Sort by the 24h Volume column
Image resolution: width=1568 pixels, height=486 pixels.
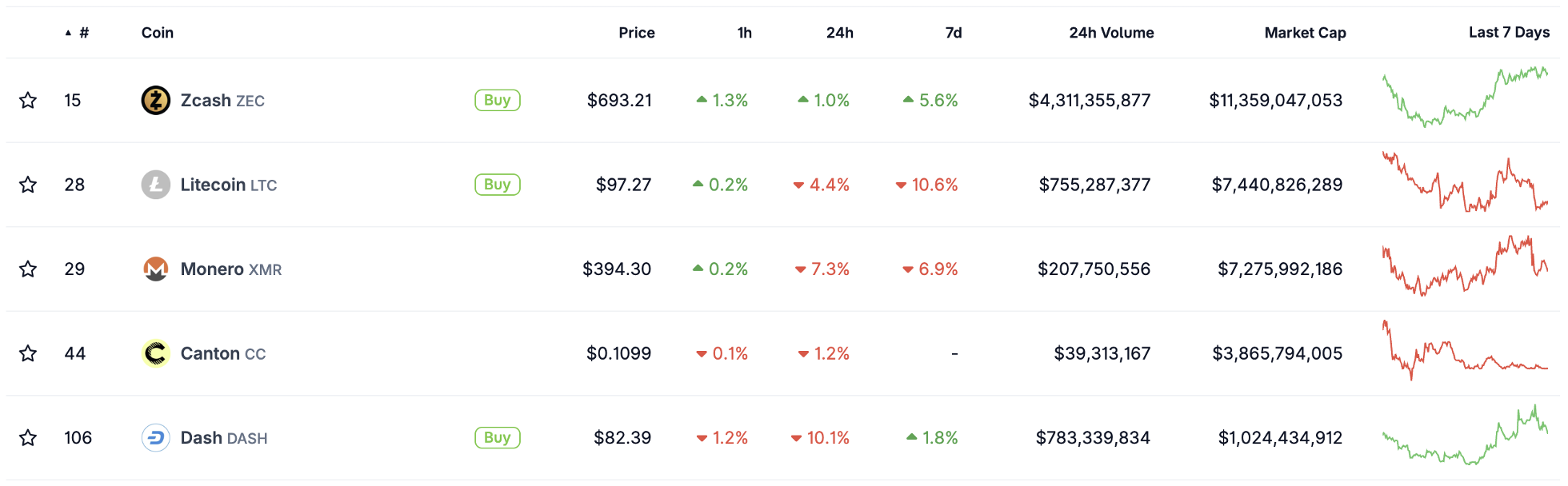tap(1110, 33)
